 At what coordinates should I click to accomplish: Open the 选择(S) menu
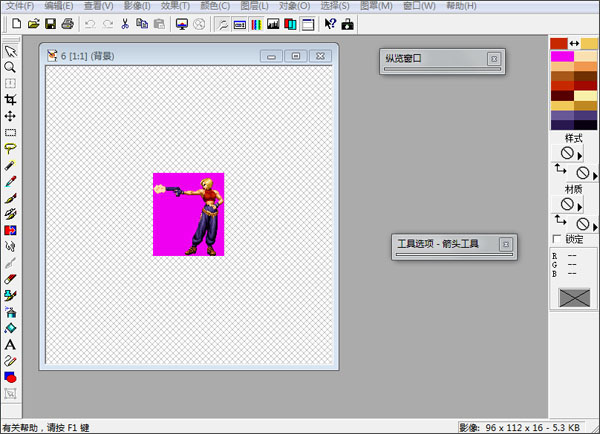[335, 6]
